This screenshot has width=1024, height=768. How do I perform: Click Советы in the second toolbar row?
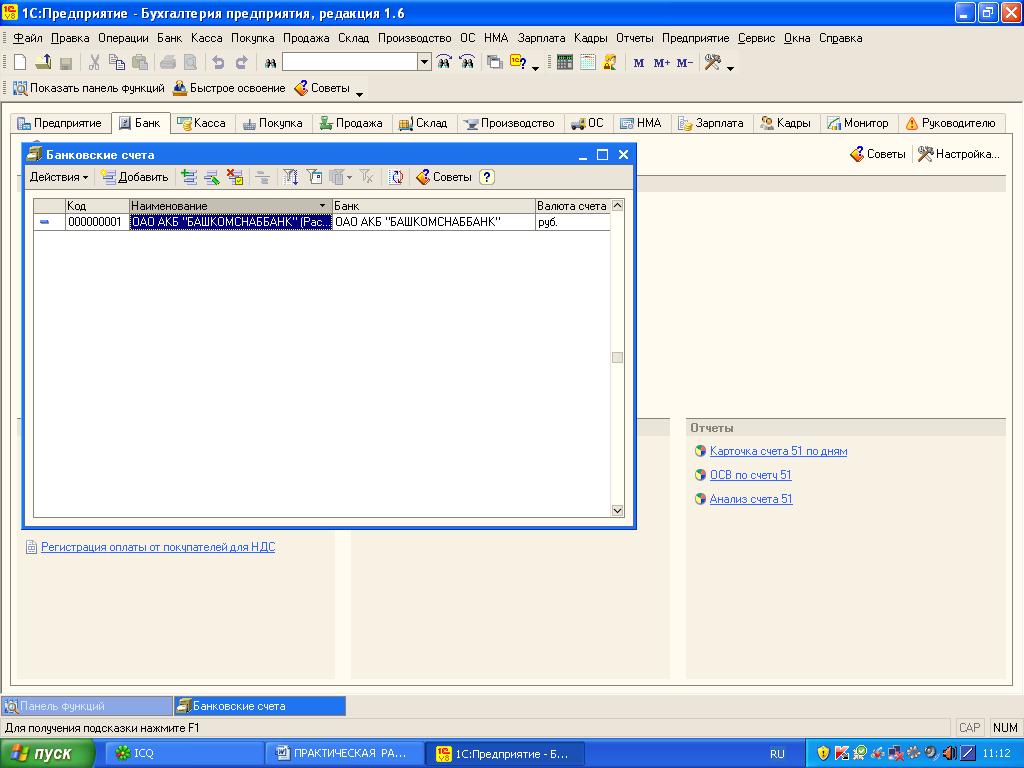[322, 88]
